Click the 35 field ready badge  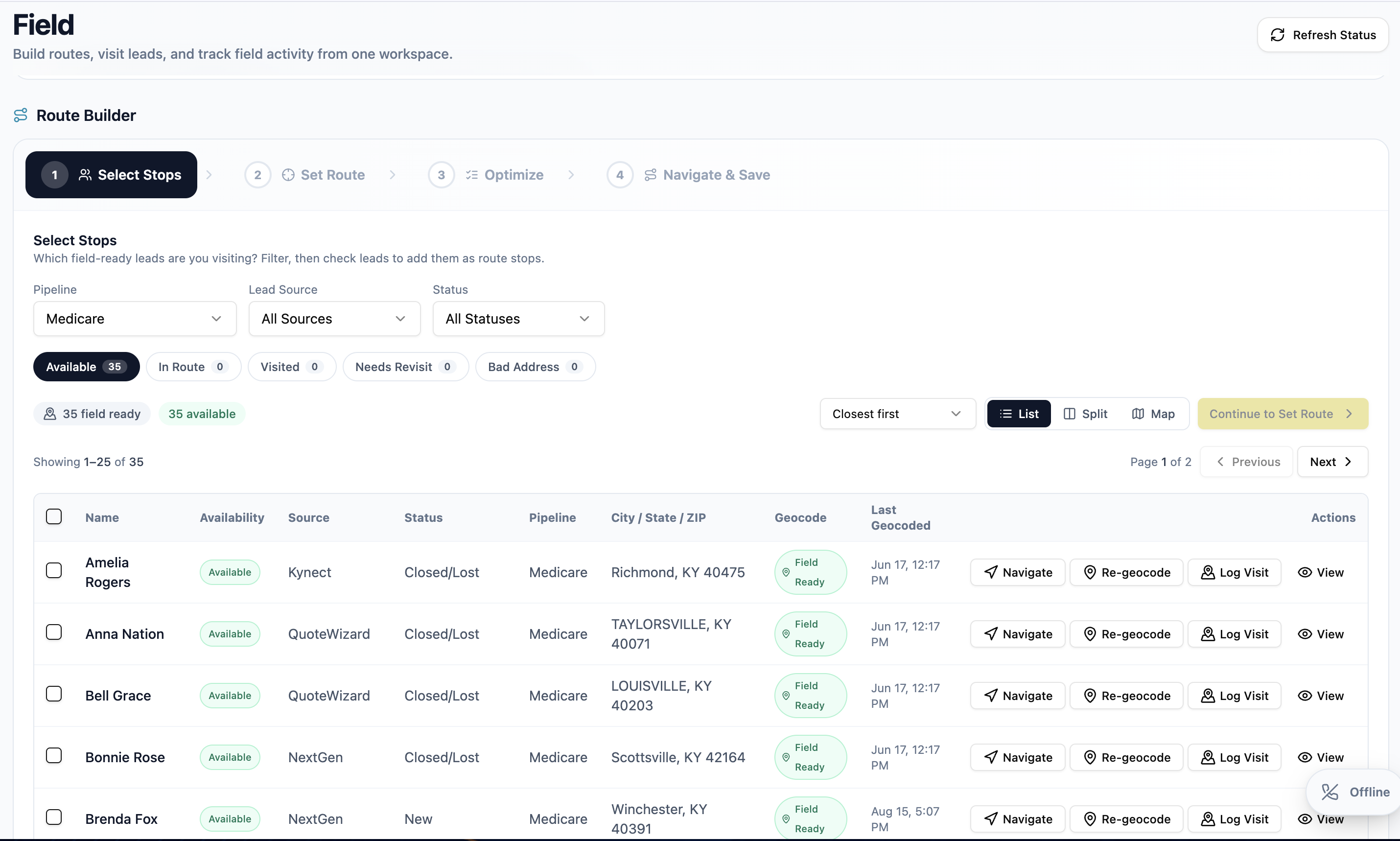coord(92,414)
